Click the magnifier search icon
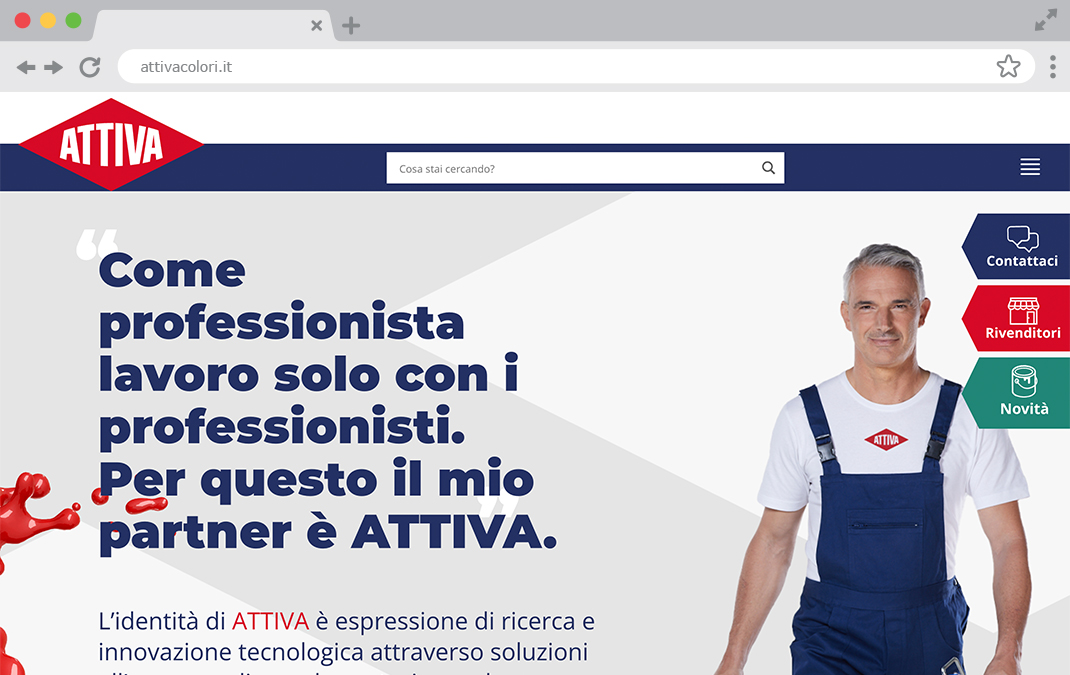The height and width of the screenshot is (675, 1070). [768, 168]
